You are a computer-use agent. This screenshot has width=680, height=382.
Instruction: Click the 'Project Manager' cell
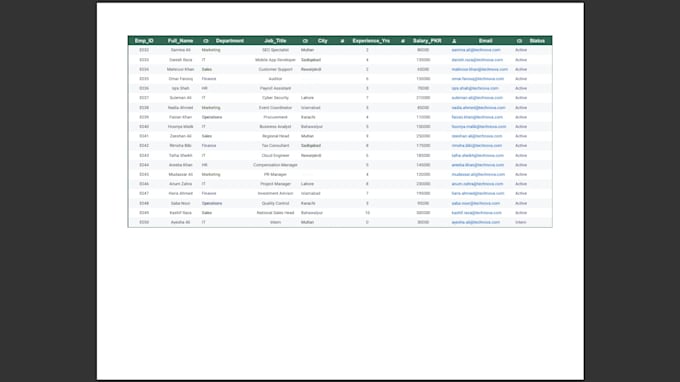[x=275, y=184]
